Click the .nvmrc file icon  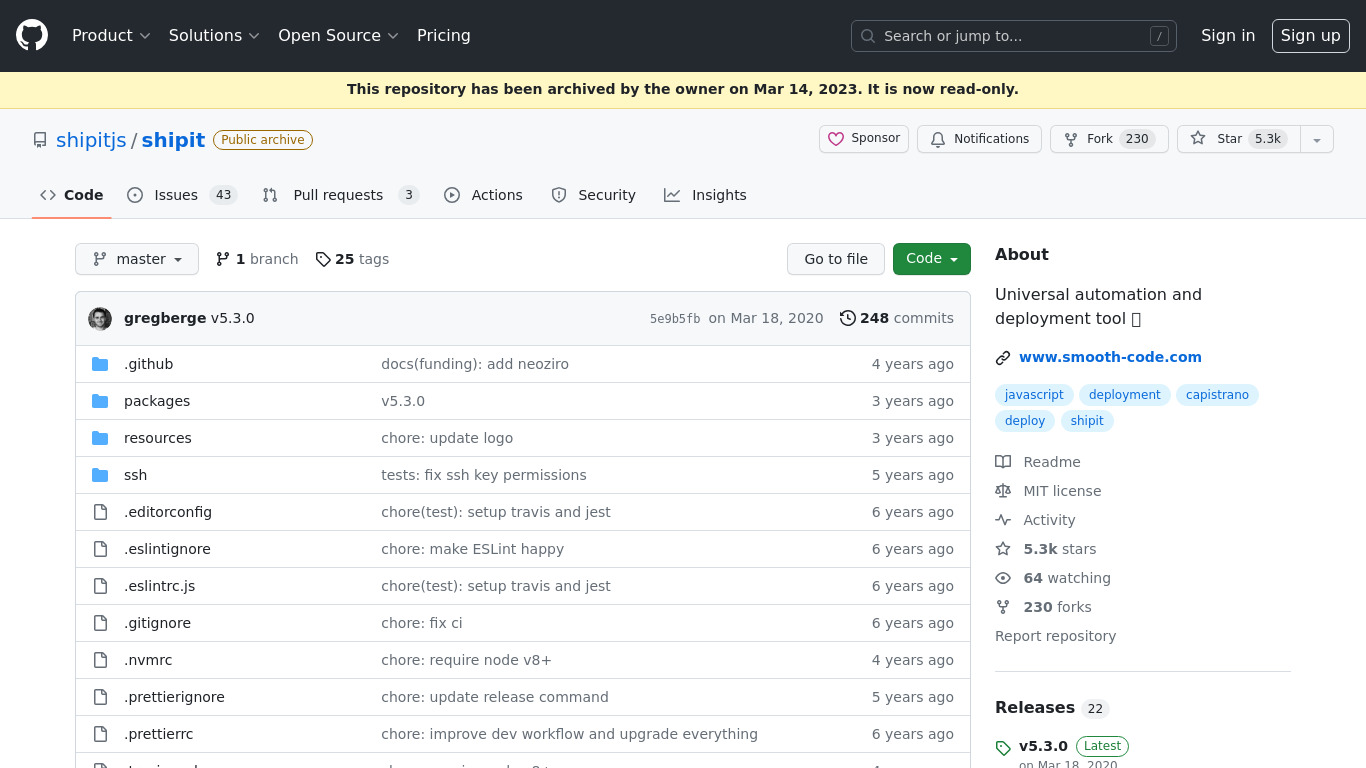100,660
